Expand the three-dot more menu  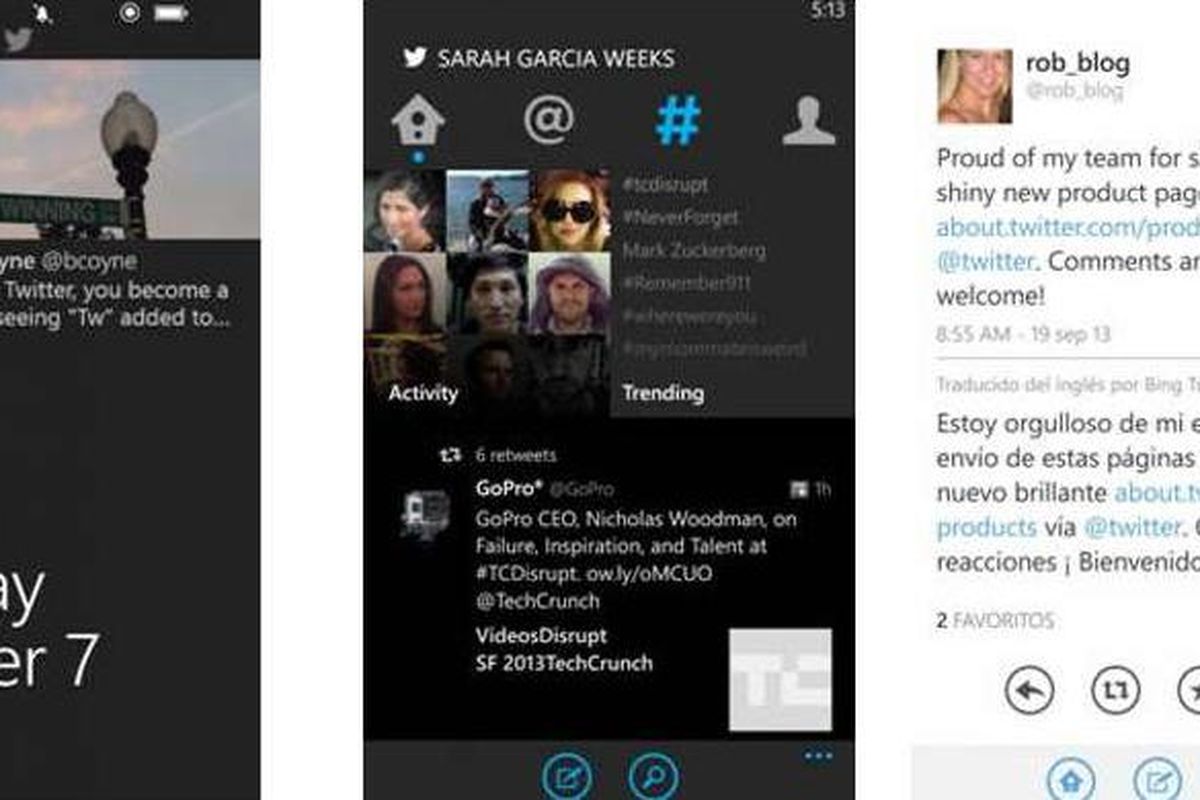pos(818,757)
